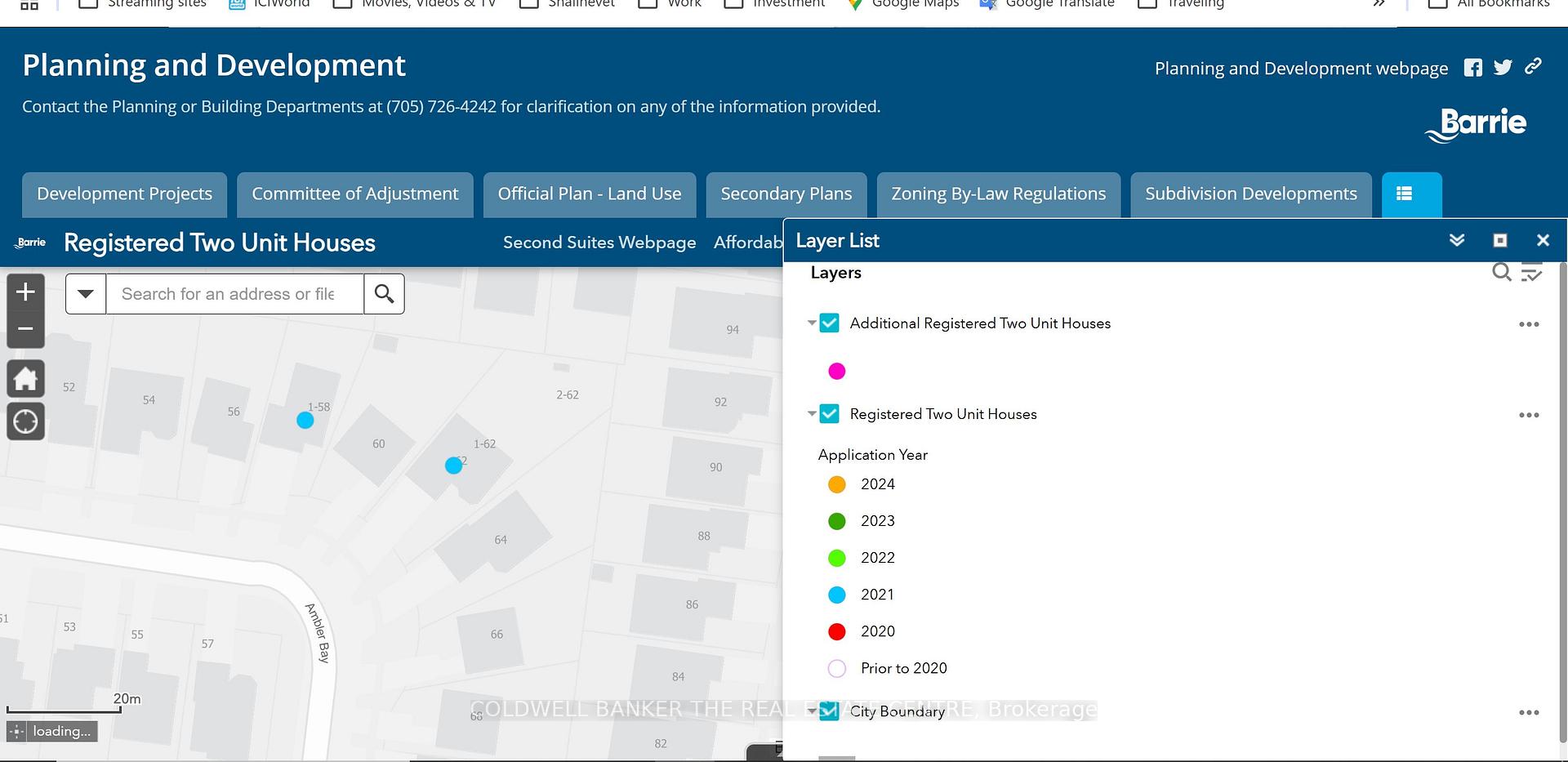Return map to home extent
This screenshot has width=1568, height=762.
(25, 379)
